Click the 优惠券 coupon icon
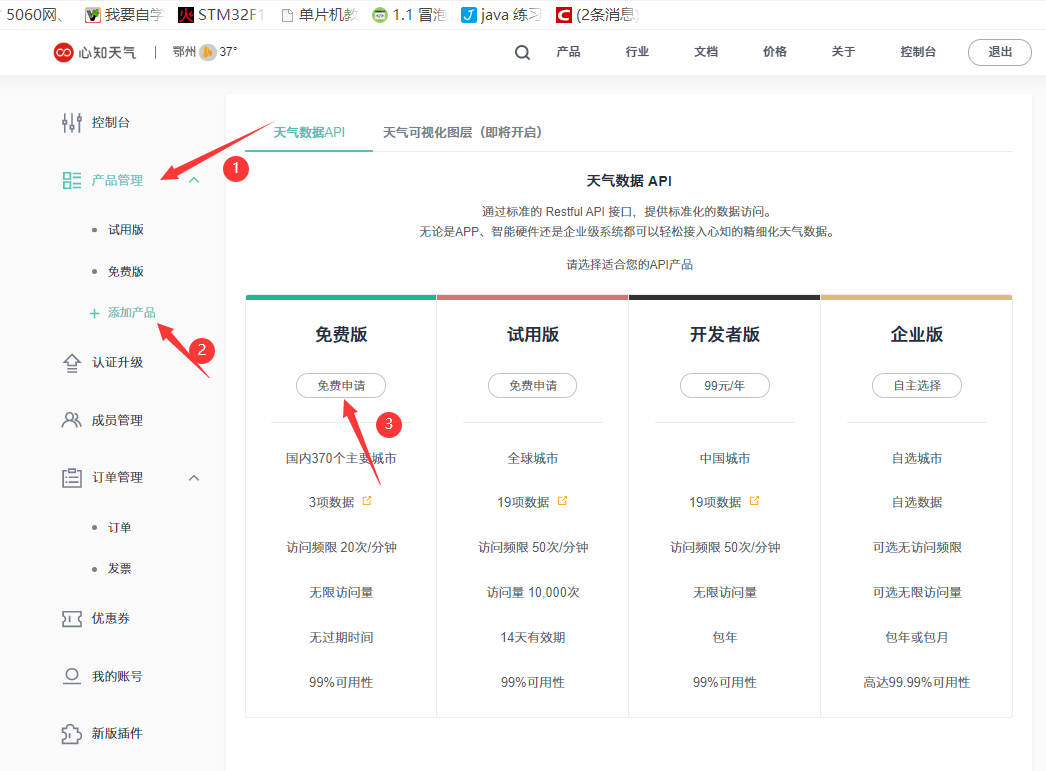The image size is (1046, 771). [x=71, y=618]
